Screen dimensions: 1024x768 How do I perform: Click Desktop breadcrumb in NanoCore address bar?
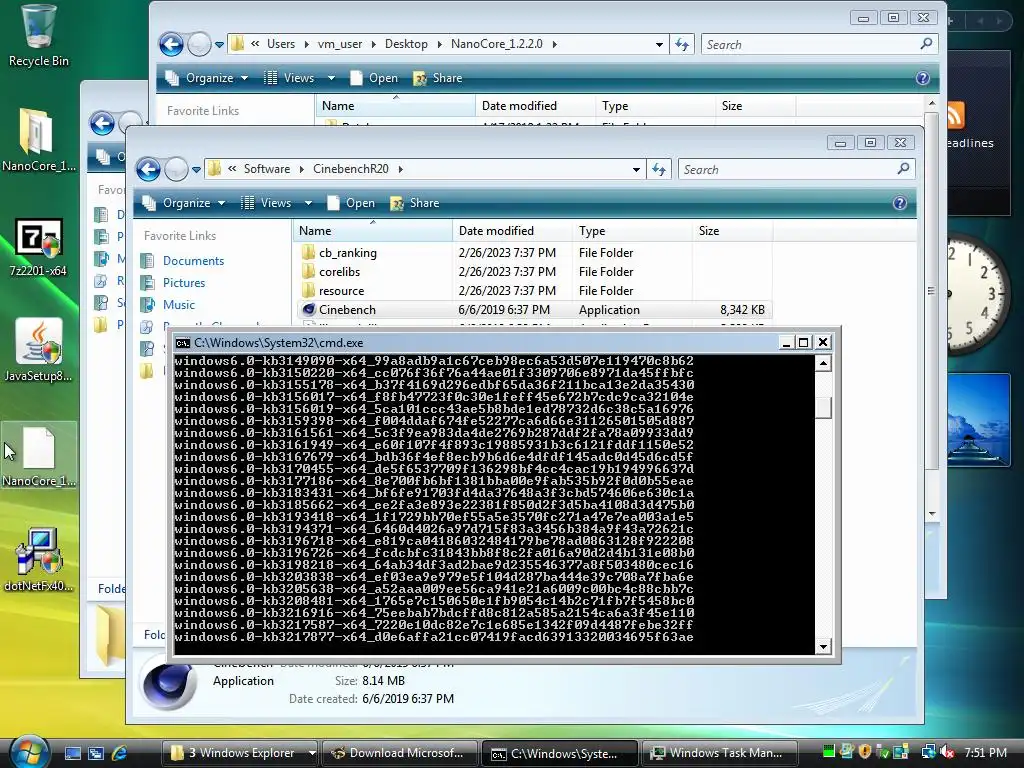[406, 44]
